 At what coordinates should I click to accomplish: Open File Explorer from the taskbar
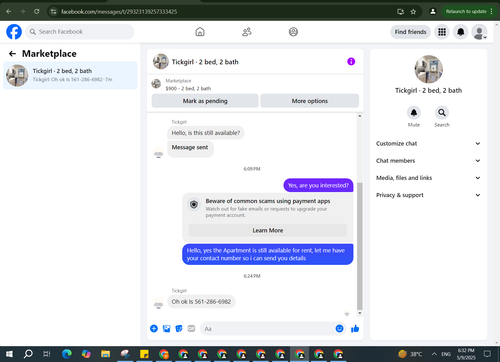click(105, 354)
